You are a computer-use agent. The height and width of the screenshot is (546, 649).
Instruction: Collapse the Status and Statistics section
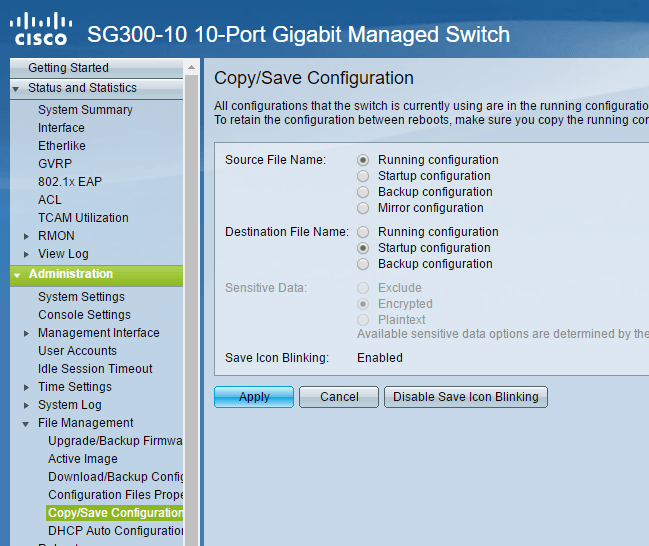point(16,88)
